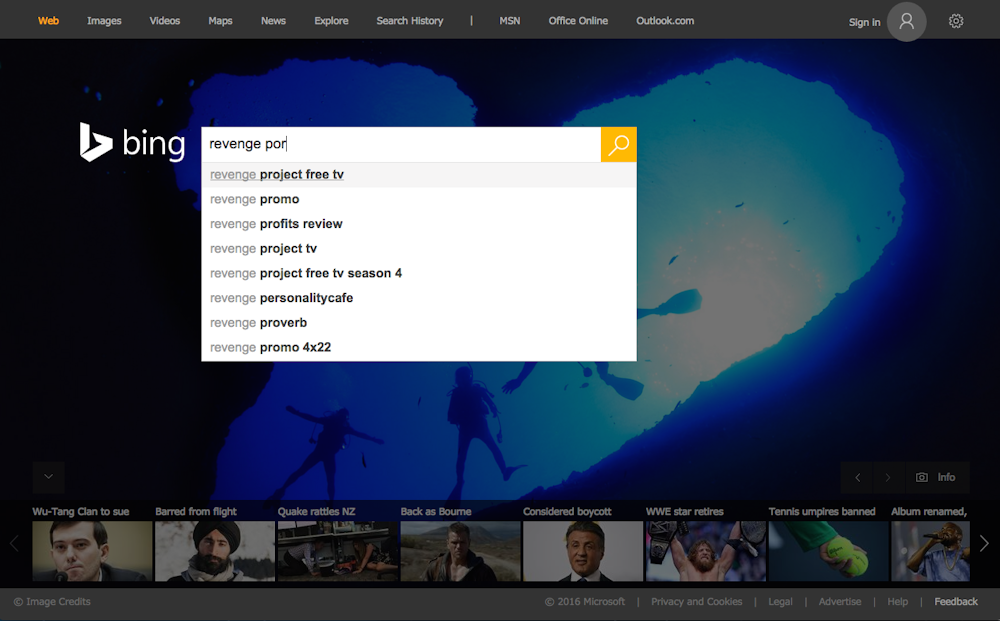Open the Advertise footer link
This screenshot has width=1000, height=621.
coord(839,601)
